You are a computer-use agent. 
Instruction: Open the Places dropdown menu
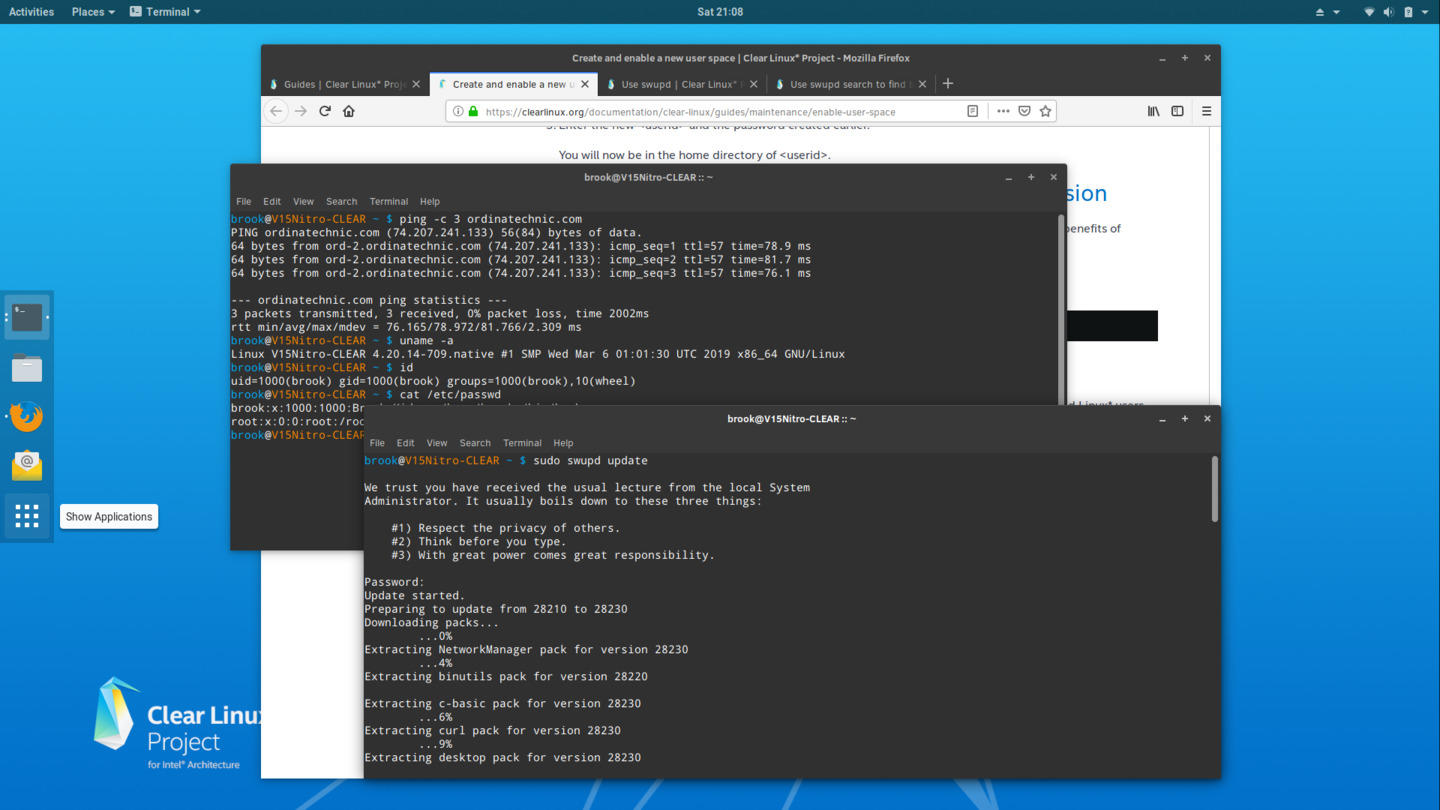coord(92,12)
